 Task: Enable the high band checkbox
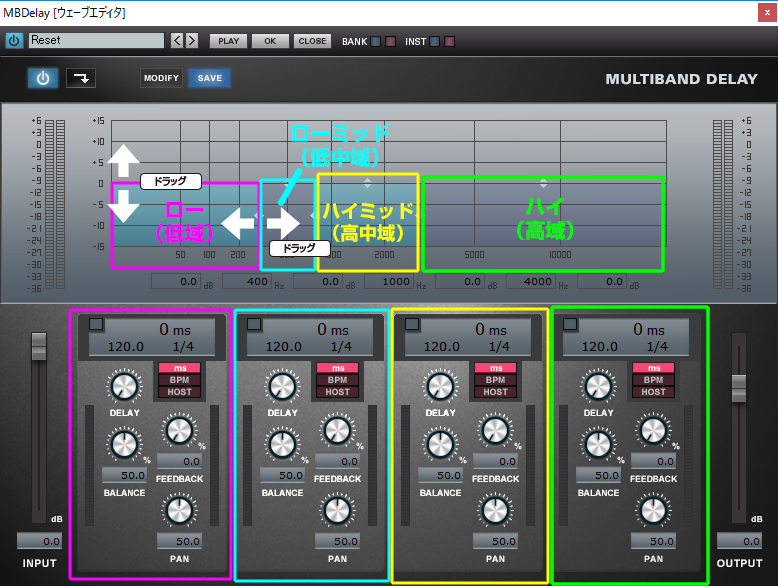(570, 324)
